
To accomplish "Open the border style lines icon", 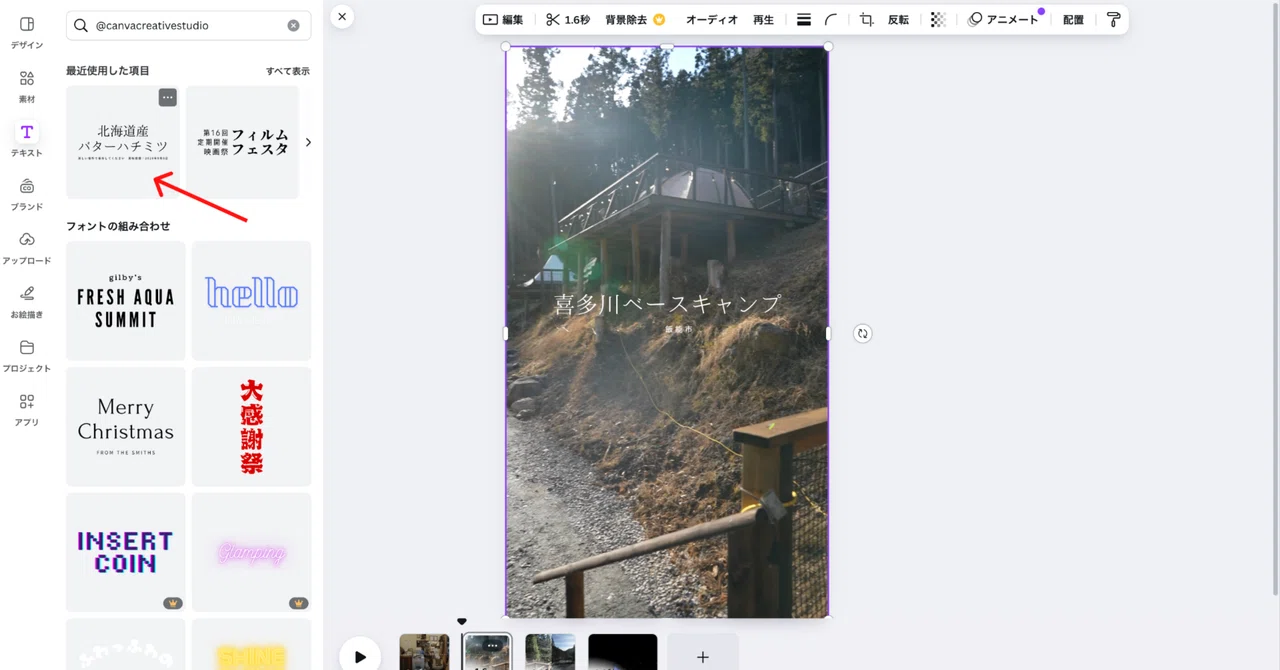I will [x=804, y=19].
